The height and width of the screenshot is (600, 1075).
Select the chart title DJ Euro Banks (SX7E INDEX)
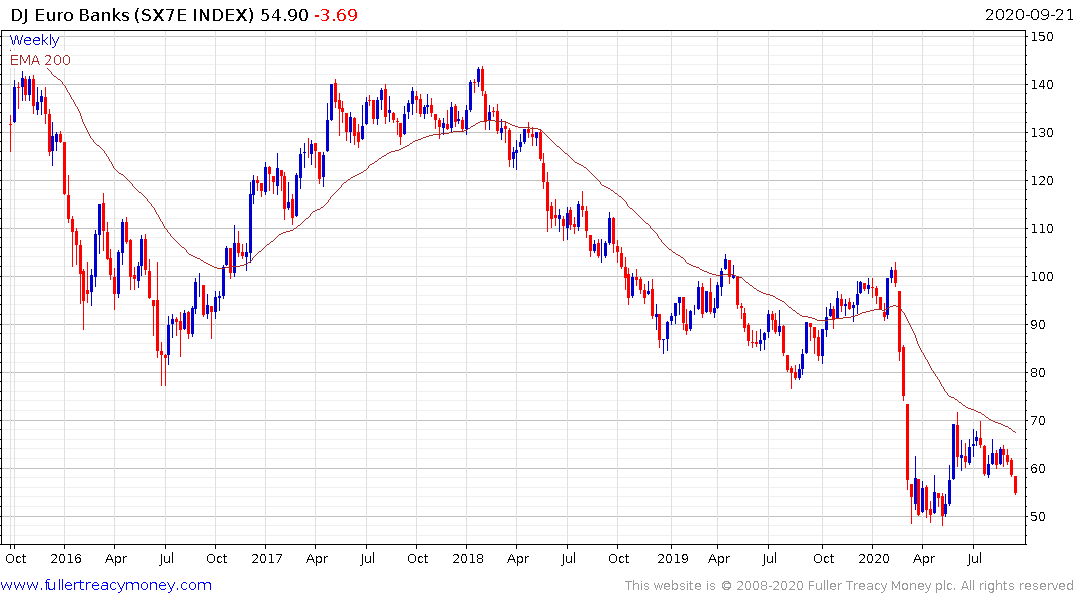coord(132,15)
